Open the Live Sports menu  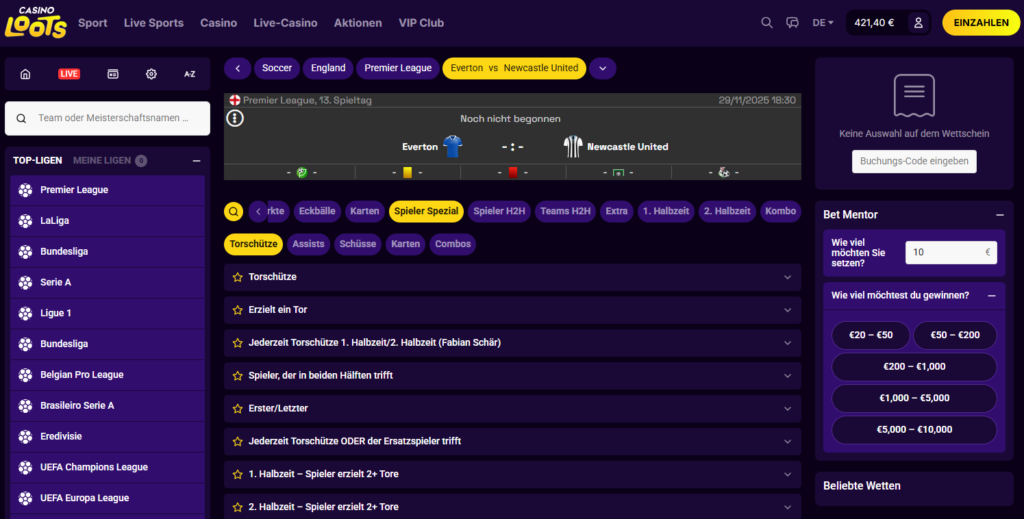click(153, 23)
